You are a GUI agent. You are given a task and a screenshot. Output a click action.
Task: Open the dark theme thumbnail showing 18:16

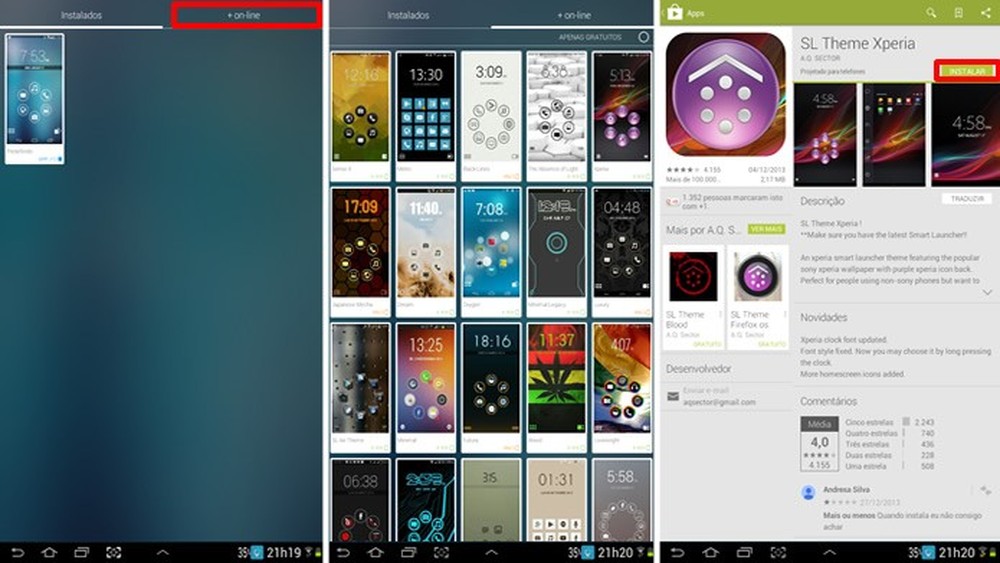[491, 388]
